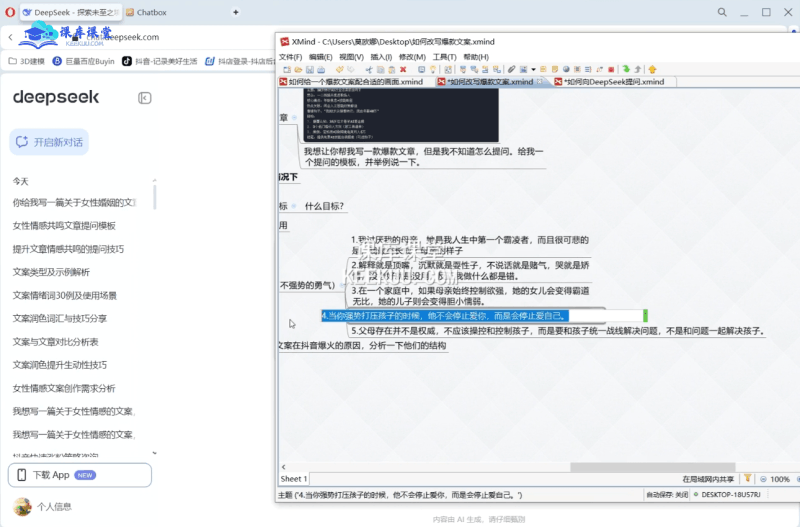Select topic starting with 3.在一个家庭中
Screen dimensions: 800x527
(x=470, y=296)
